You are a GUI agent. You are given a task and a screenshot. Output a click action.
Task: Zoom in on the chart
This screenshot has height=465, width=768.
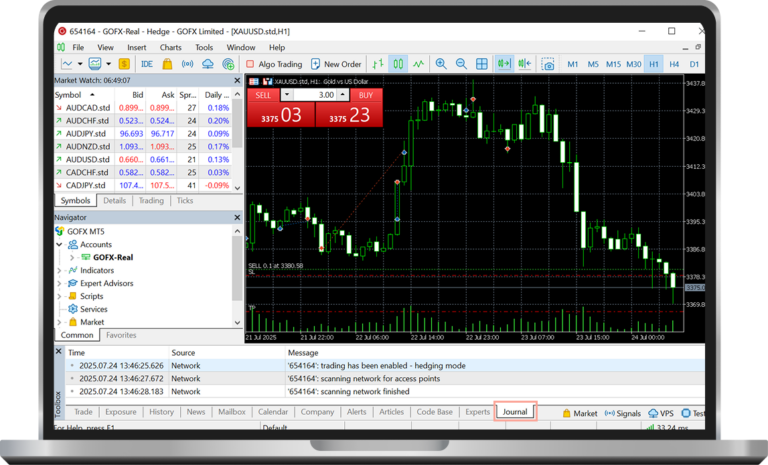tap(441, 64)
